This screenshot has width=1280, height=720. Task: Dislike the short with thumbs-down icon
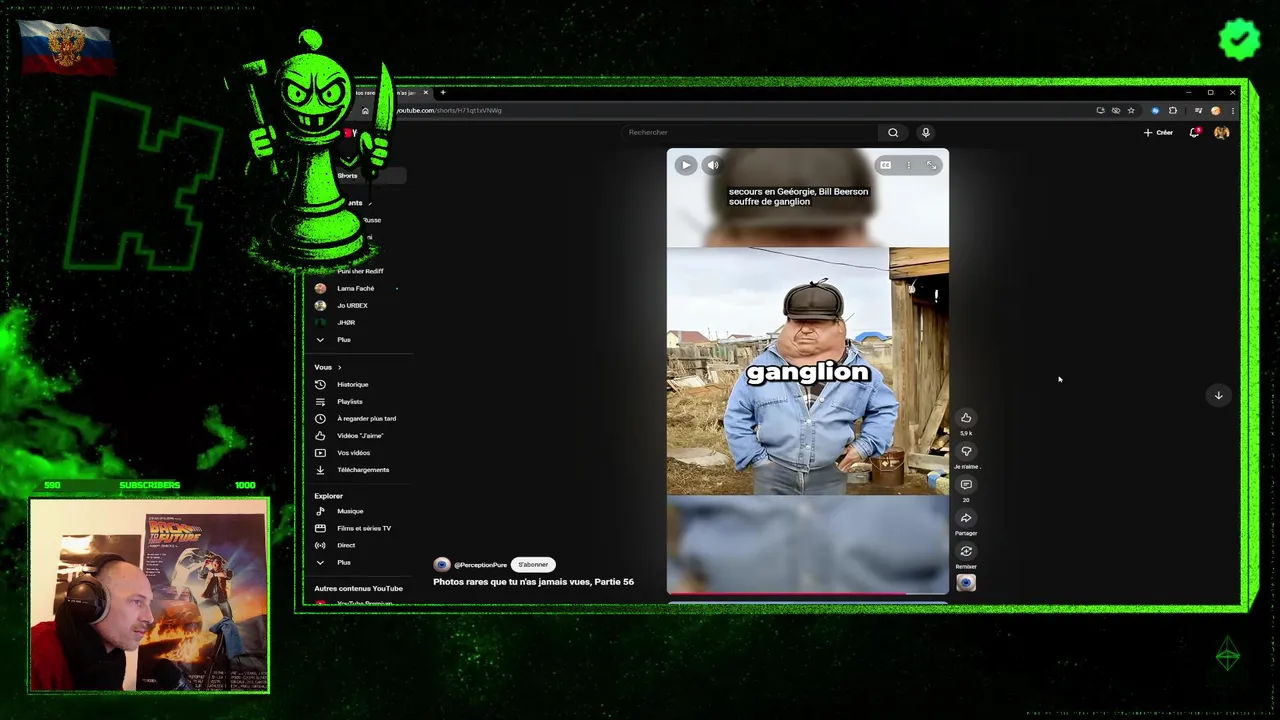click(x=966, y=451)
